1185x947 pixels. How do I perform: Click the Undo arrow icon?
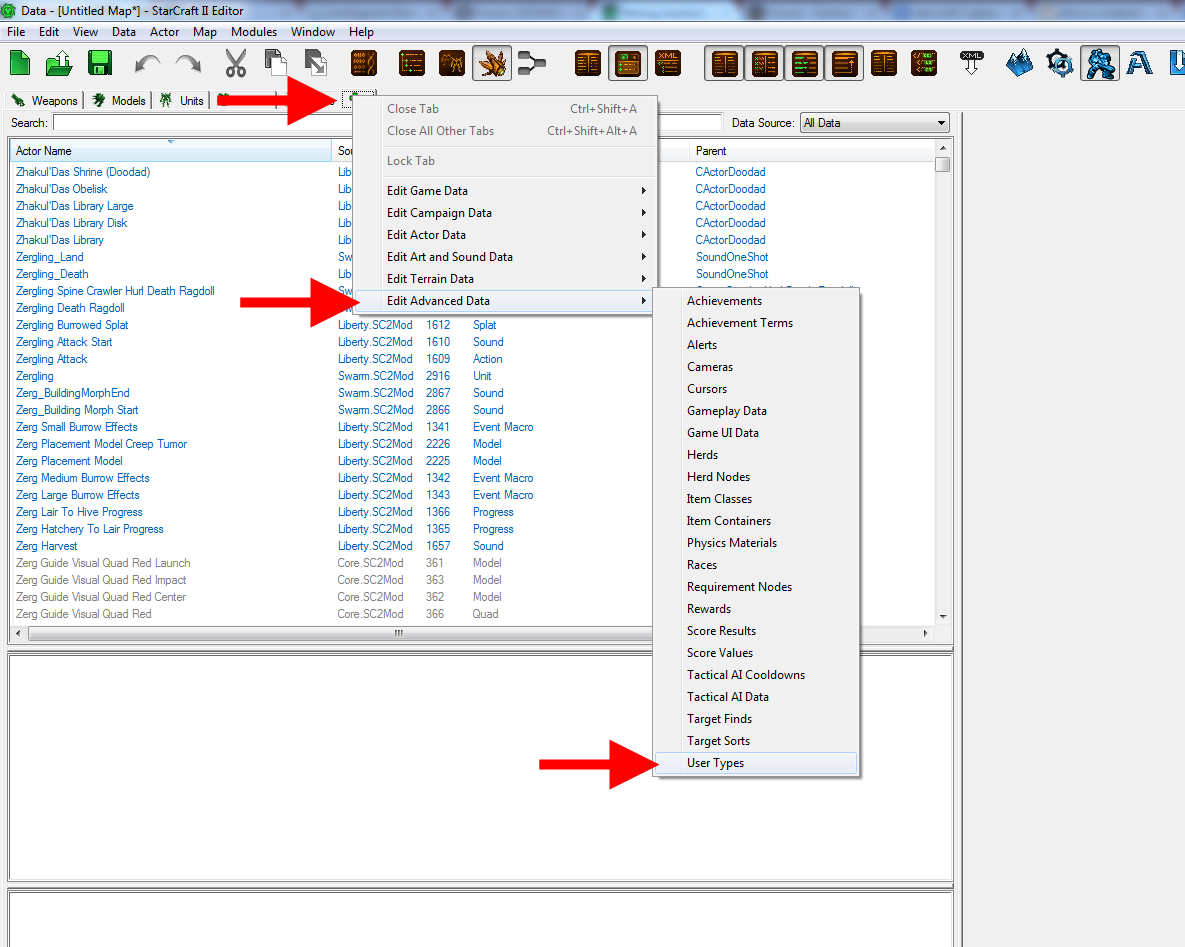pyautogui.click(x=147, y=64)
